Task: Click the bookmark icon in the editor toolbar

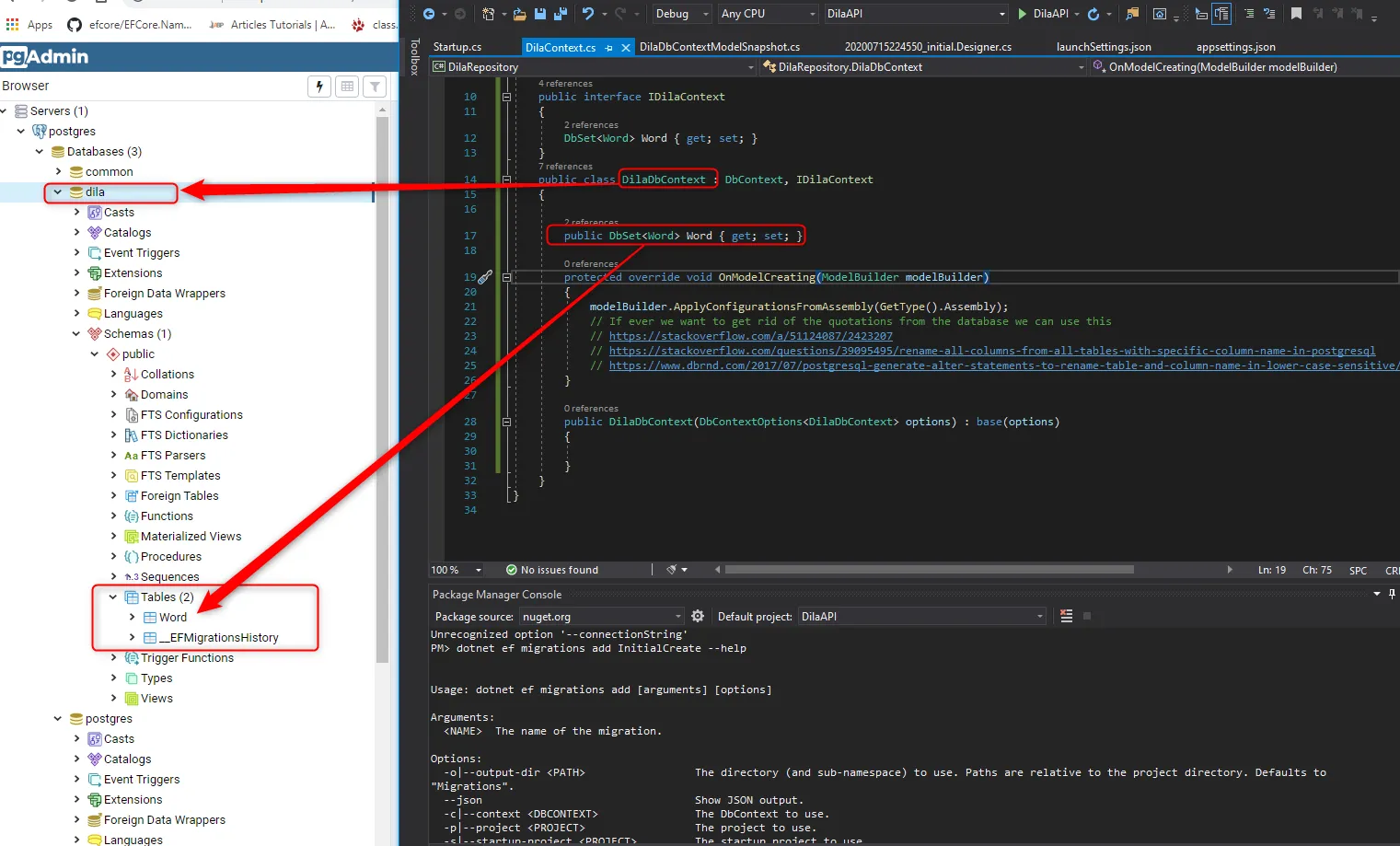Action: [1296, 14]
